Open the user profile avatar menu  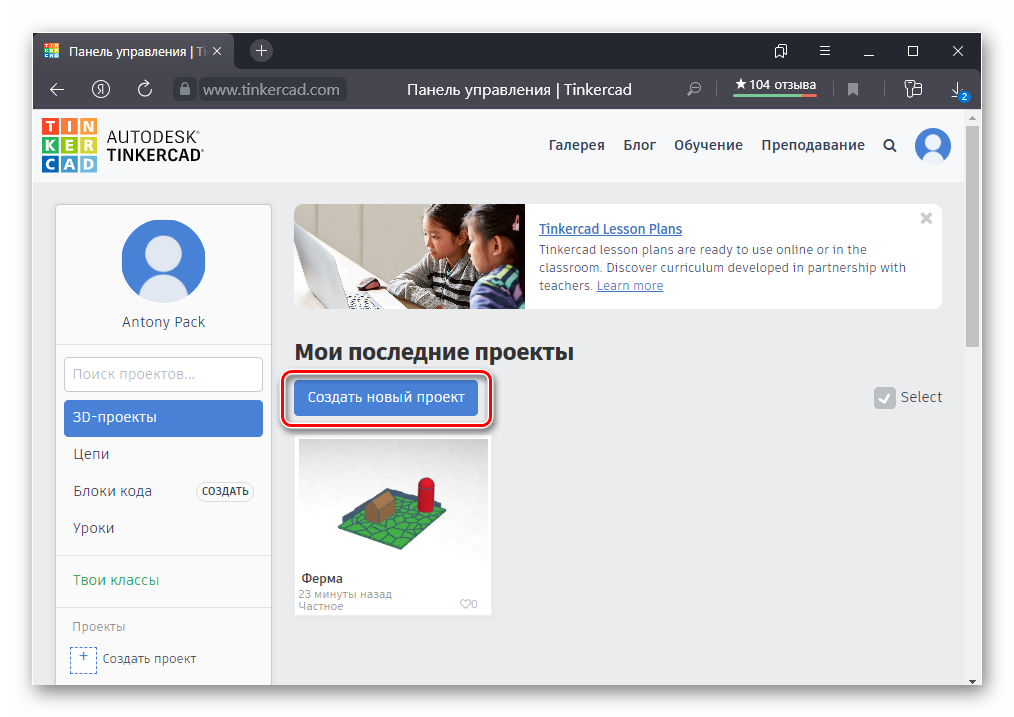click(933, 146)
